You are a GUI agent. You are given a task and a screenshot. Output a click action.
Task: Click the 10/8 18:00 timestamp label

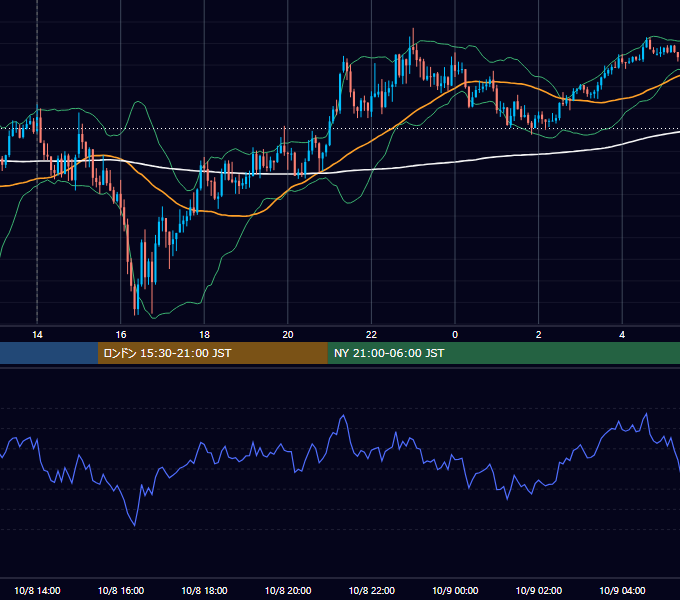click(x=204, y=590)
